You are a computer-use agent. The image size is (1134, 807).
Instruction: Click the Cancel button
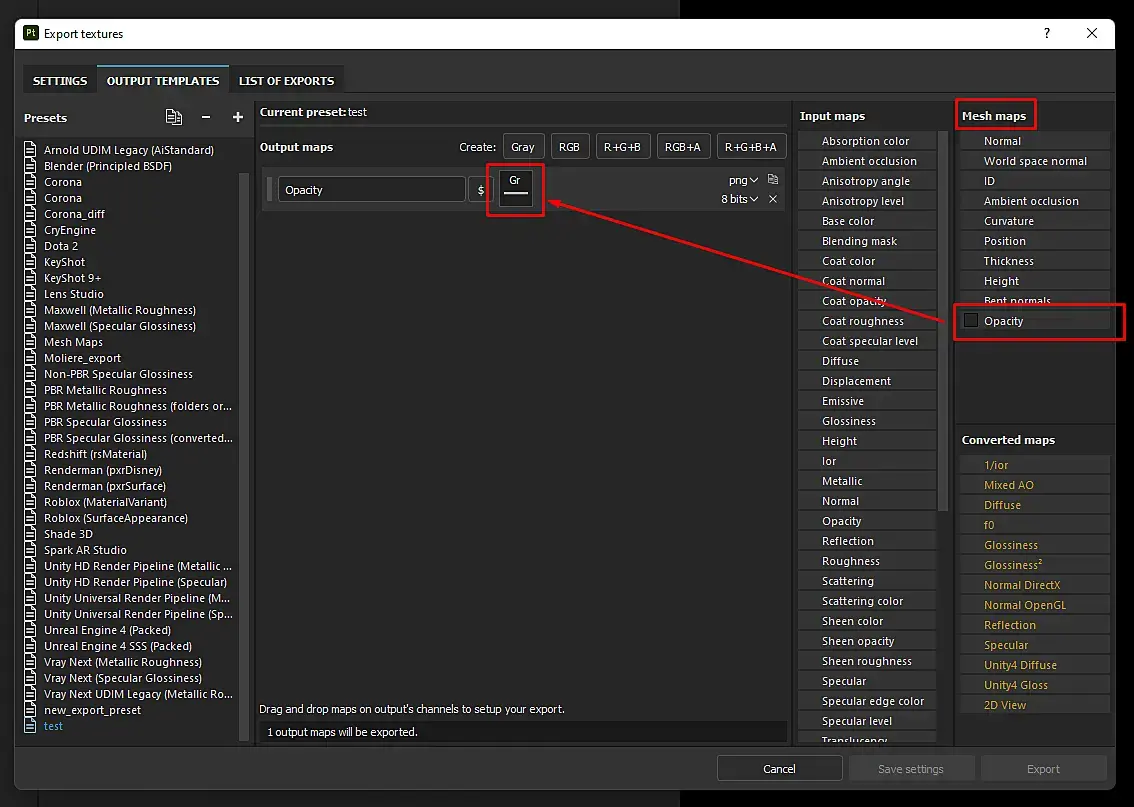pos(780,769)
